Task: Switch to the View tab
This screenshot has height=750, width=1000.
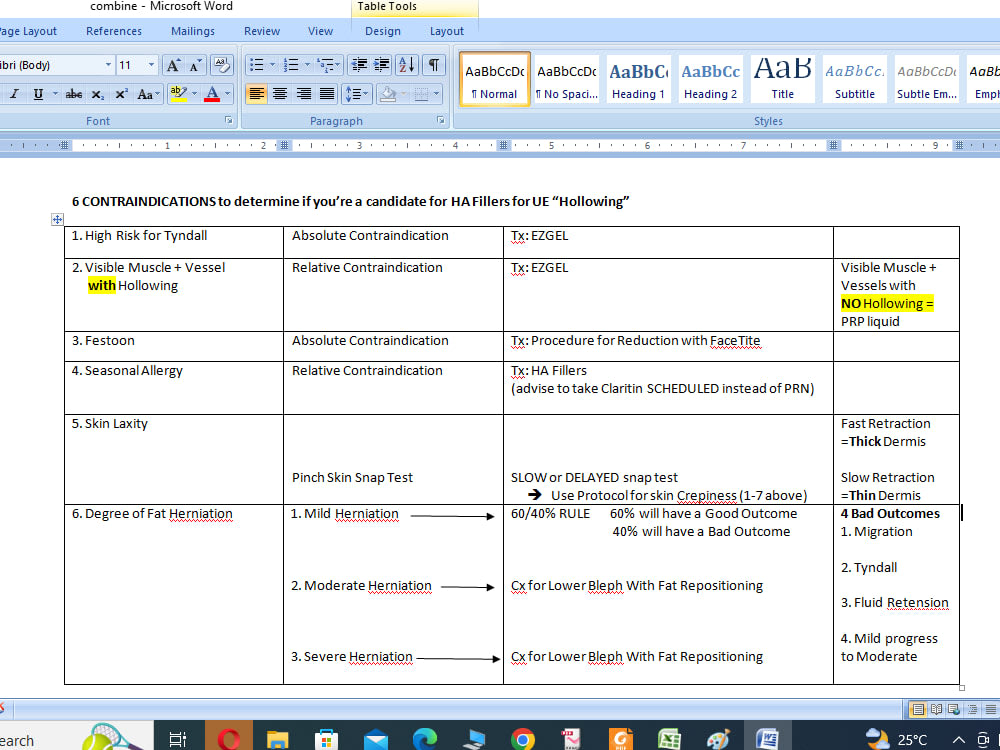Action: point(320,31)
